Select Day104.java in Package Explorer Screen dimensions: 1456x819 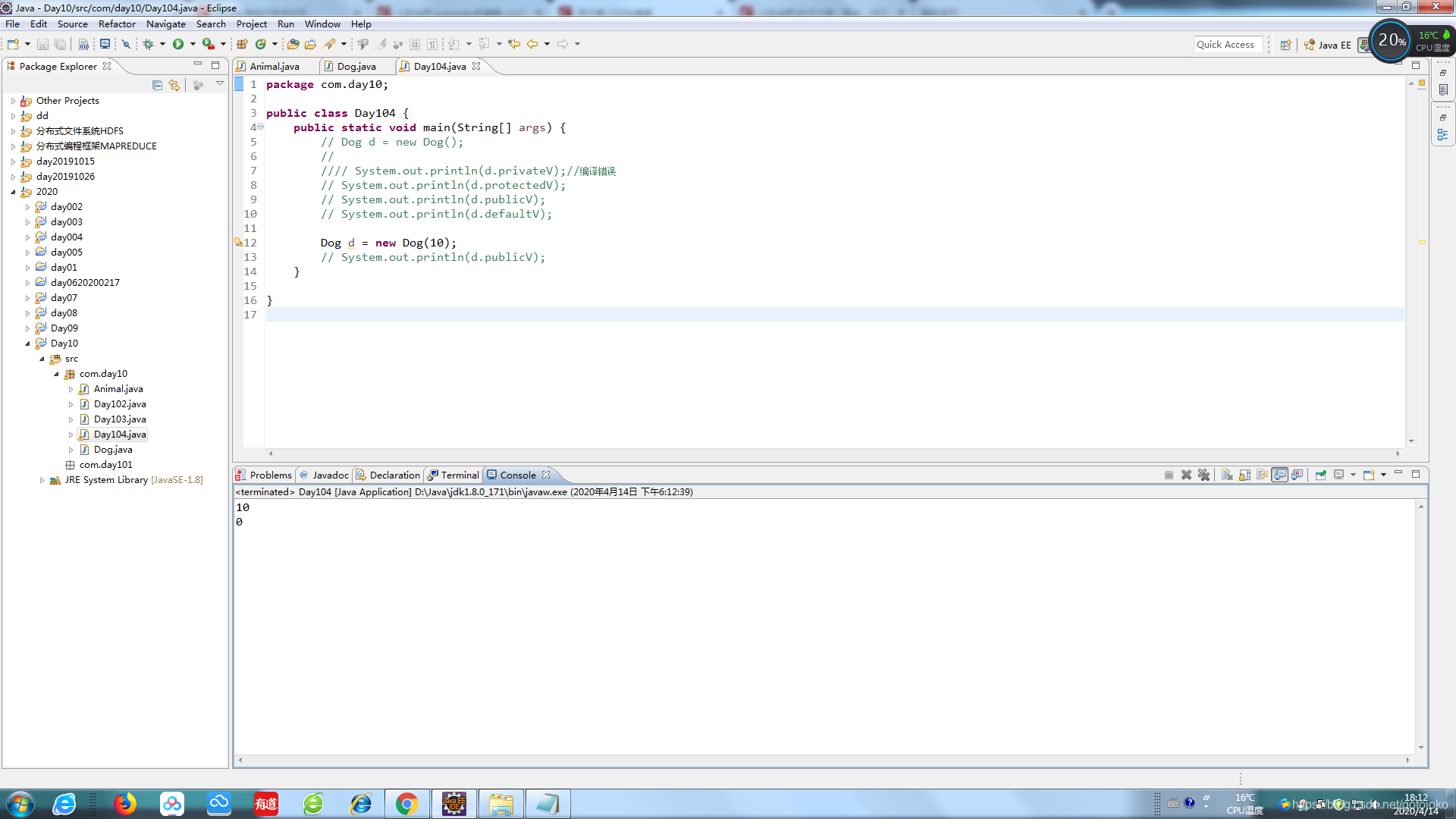[120, 435]
